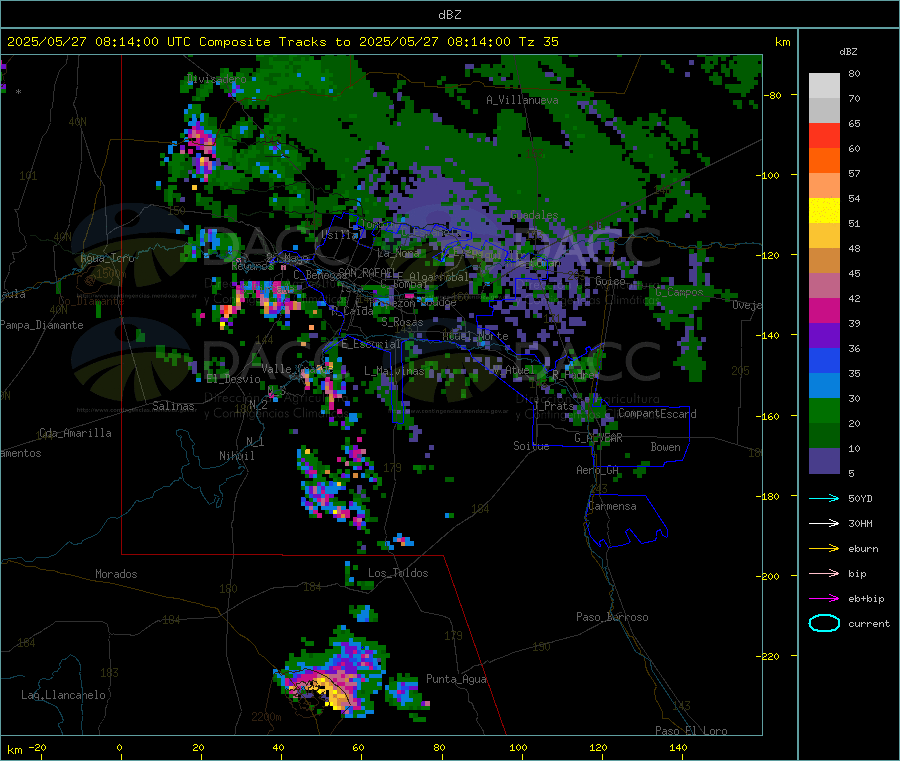Click the Aero_GA place label
Image resolution: width=900 pixels, height=761 pixels.
(597, 470)
